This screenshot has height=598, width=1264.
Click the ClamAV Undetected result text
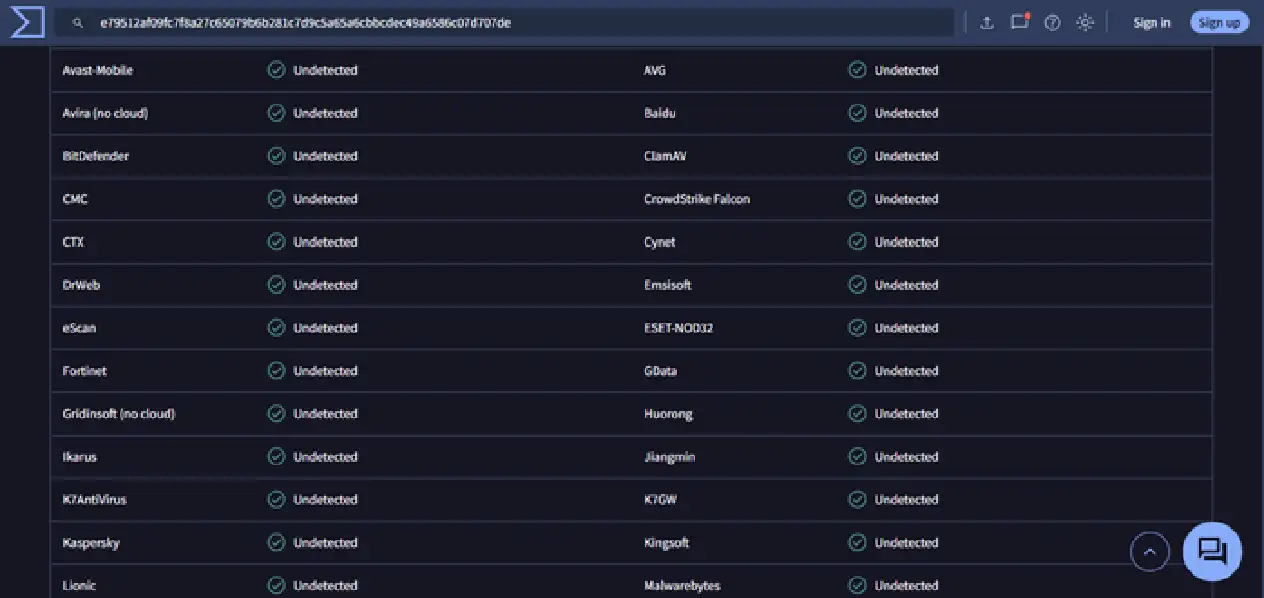(906, 156)
